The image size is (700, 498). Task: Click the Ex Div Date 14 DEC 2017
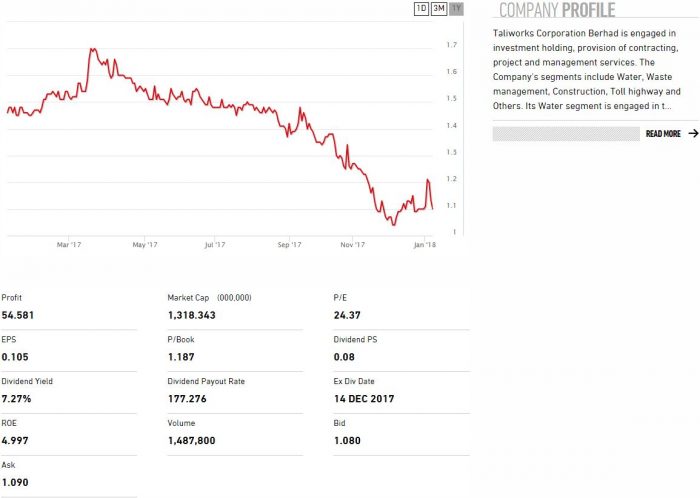tap(364, 399)
